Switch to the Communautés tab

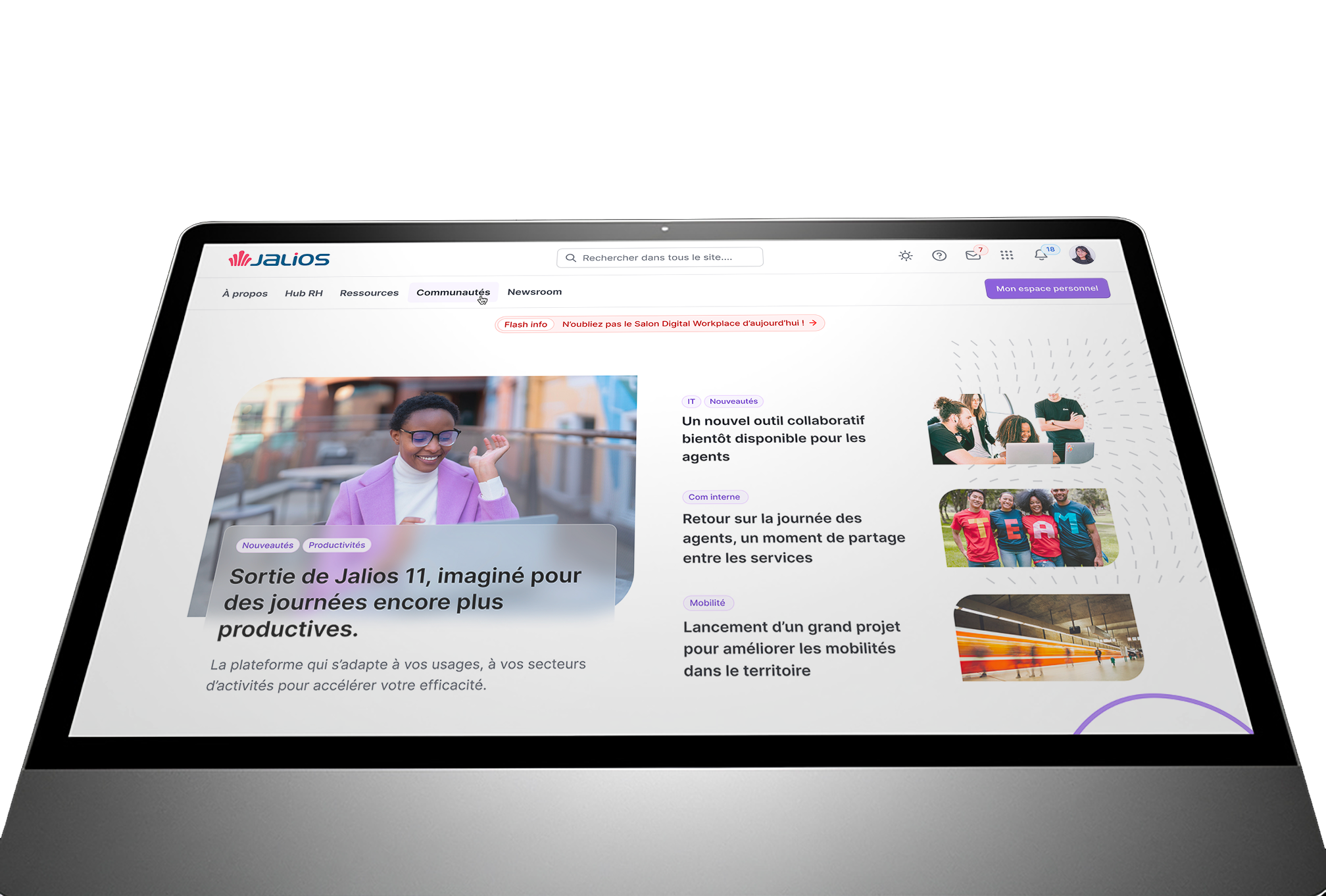tap(453, 292)
